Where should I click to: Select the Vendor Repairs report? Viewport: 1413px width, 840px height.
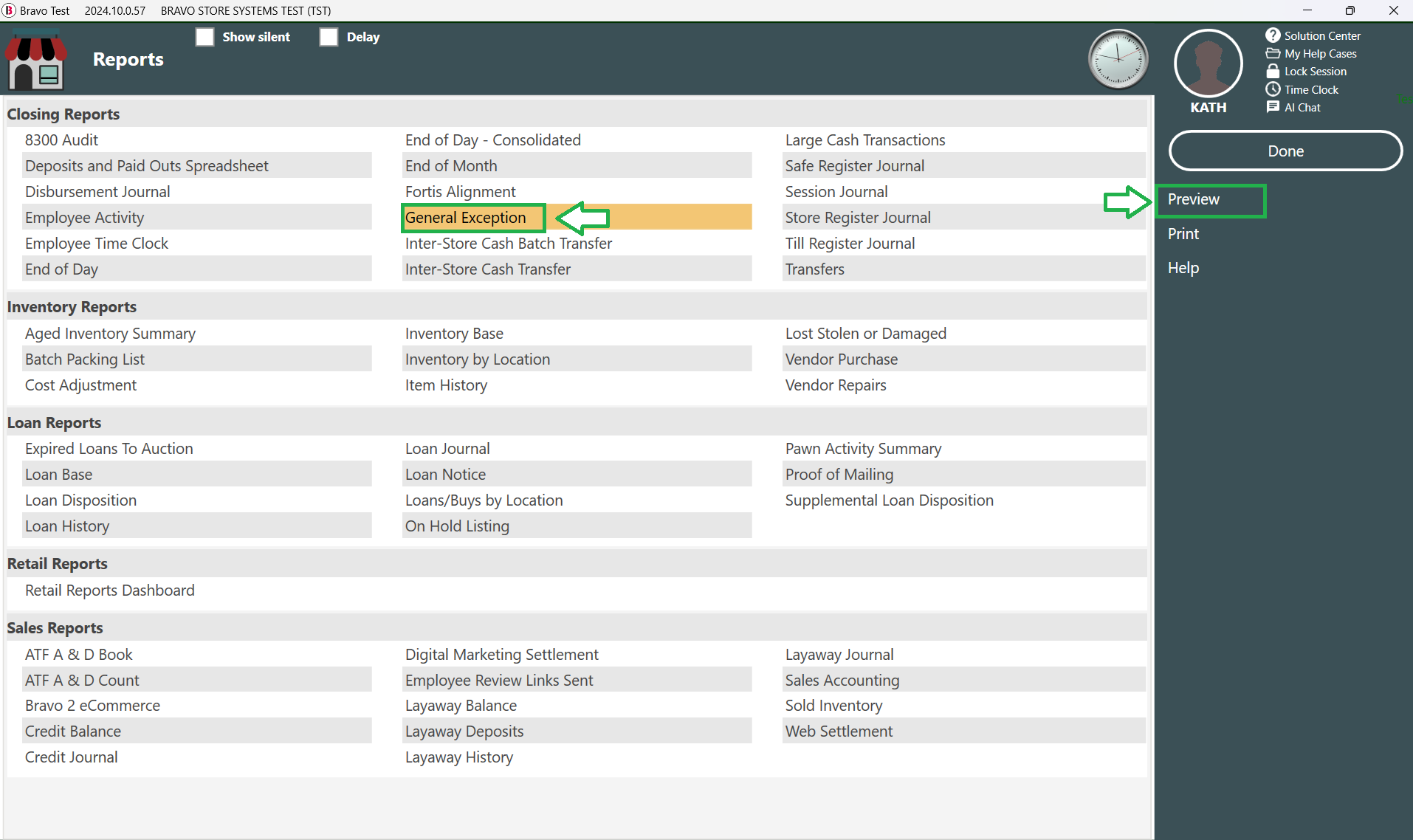tap(964, 385)
